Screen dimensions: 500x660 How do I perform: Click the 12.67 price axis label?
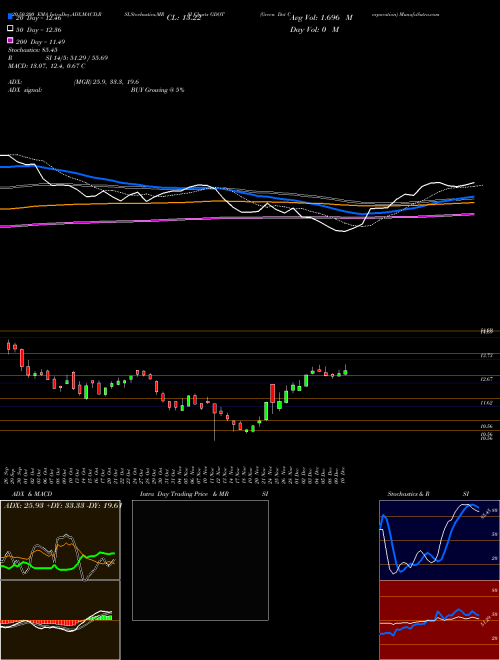point(487,379)
